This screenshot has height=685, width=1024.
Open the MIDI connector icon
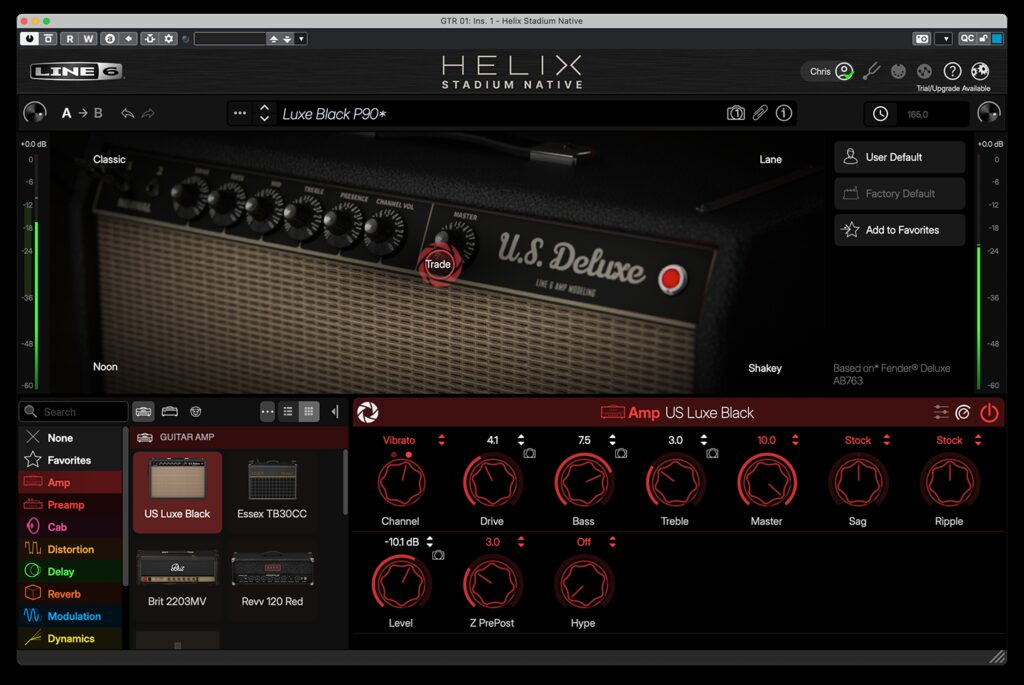click(x=899, y=71)
